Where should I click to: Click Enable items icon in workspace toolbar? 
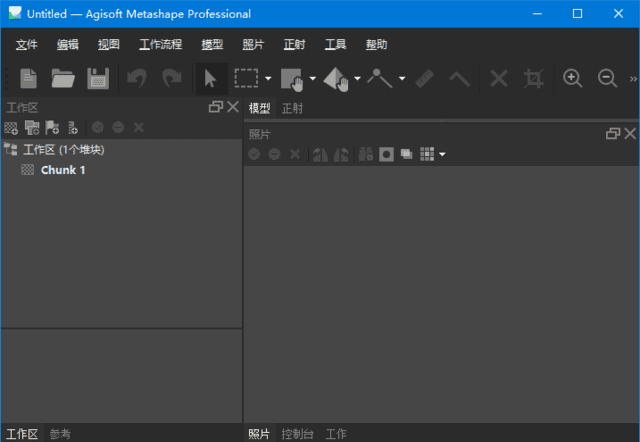click(x=98, y=127)
